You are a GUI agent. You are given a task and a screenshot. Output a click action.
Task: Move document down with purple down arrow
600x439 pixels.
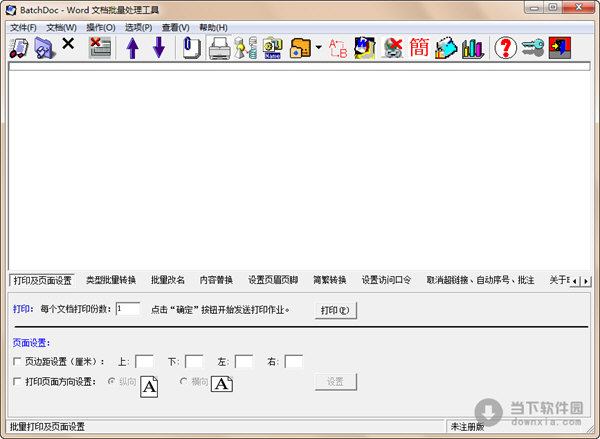click(x=159, y=48)
